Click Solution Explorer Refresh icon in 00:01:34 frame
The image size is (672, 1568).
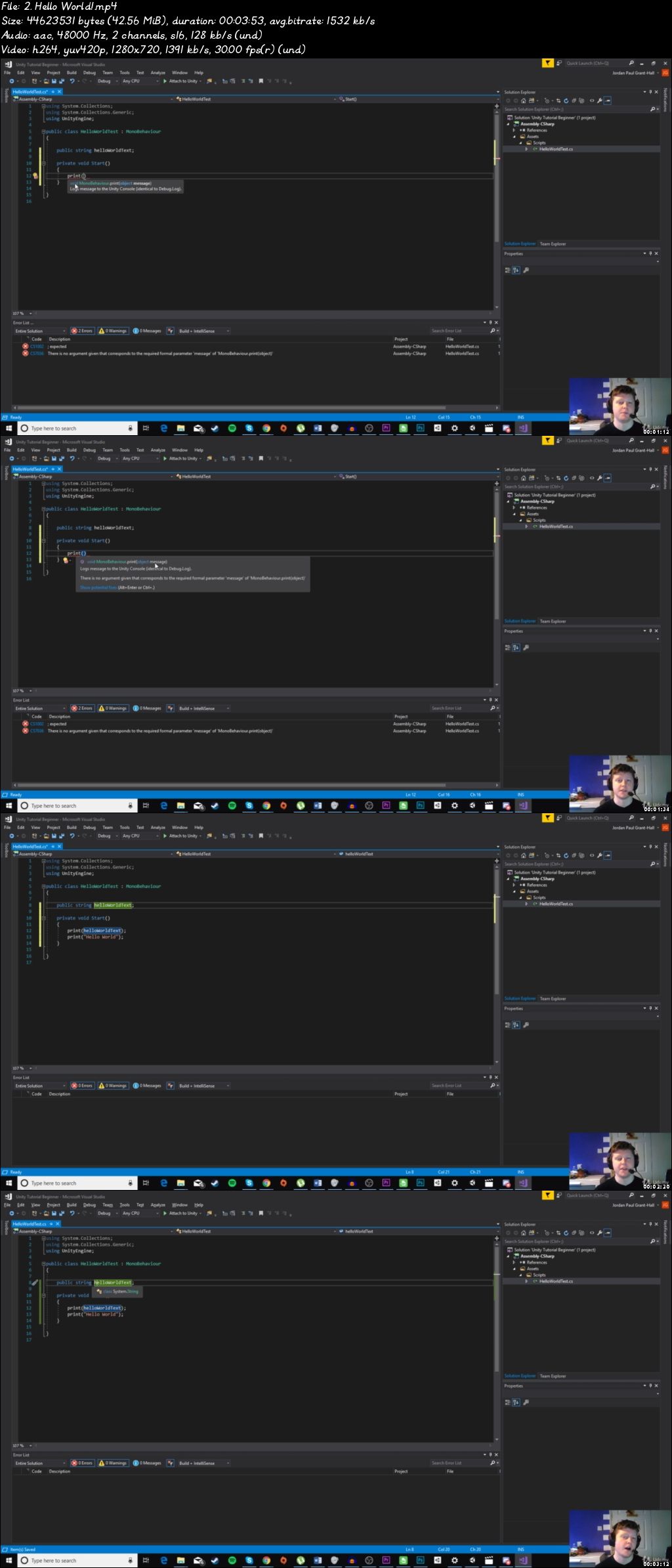566,478
